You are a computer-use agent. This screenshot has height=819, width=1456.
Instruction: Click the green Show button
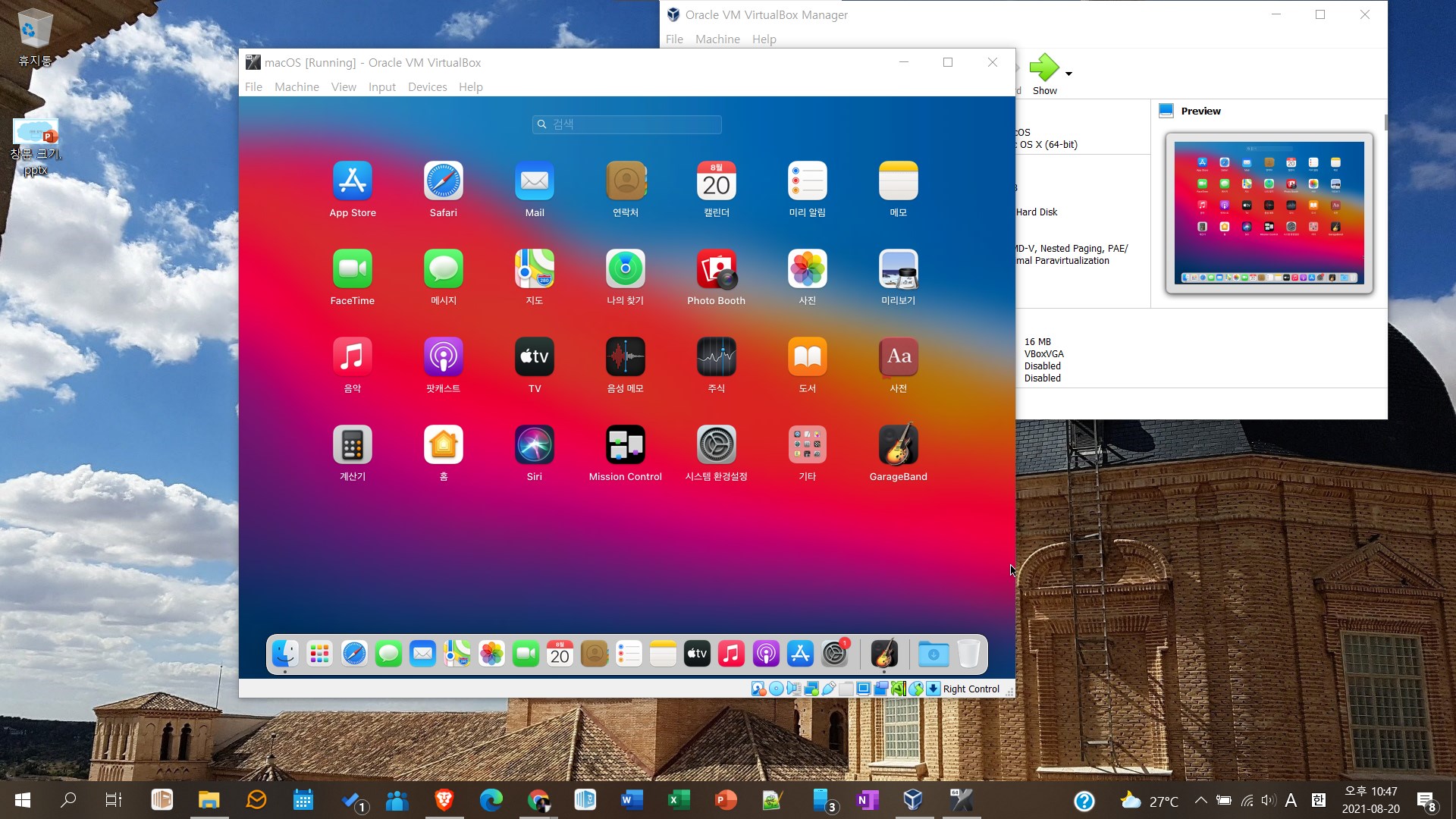[x=1044, y=68]
